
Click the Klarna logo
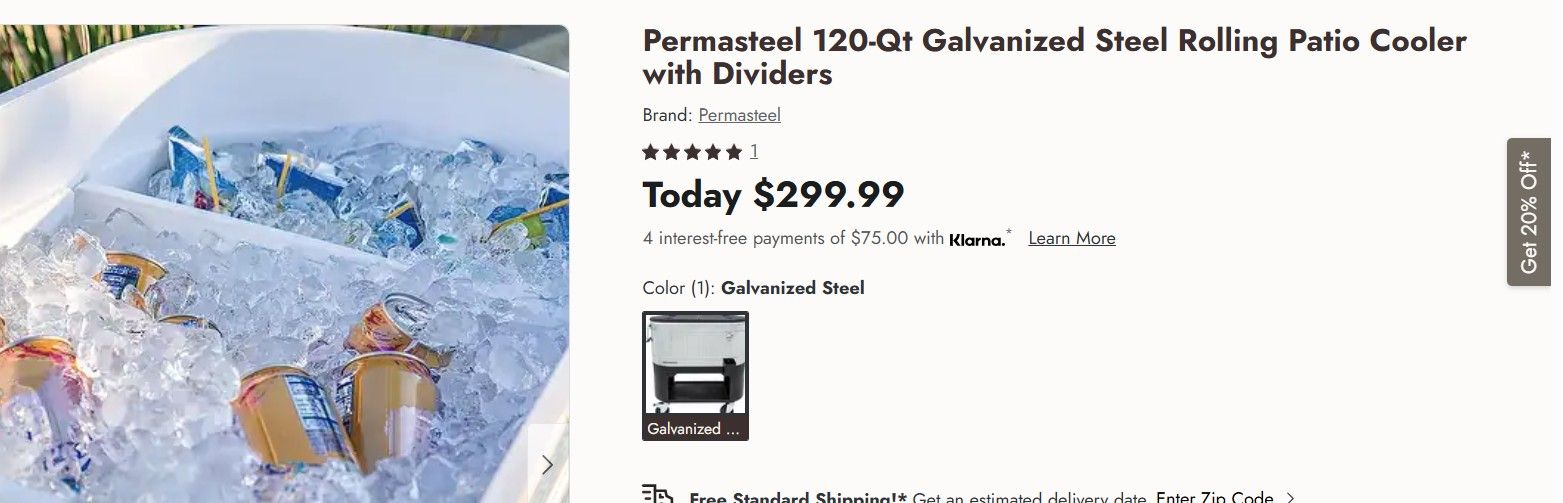(x=976, y=240)
